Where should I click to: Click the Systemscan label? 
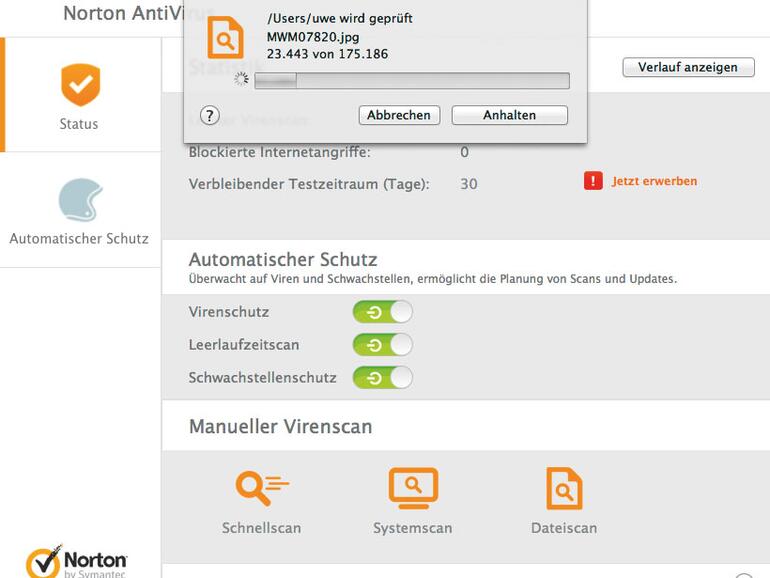pyautogui.click(x=413, y=528)
